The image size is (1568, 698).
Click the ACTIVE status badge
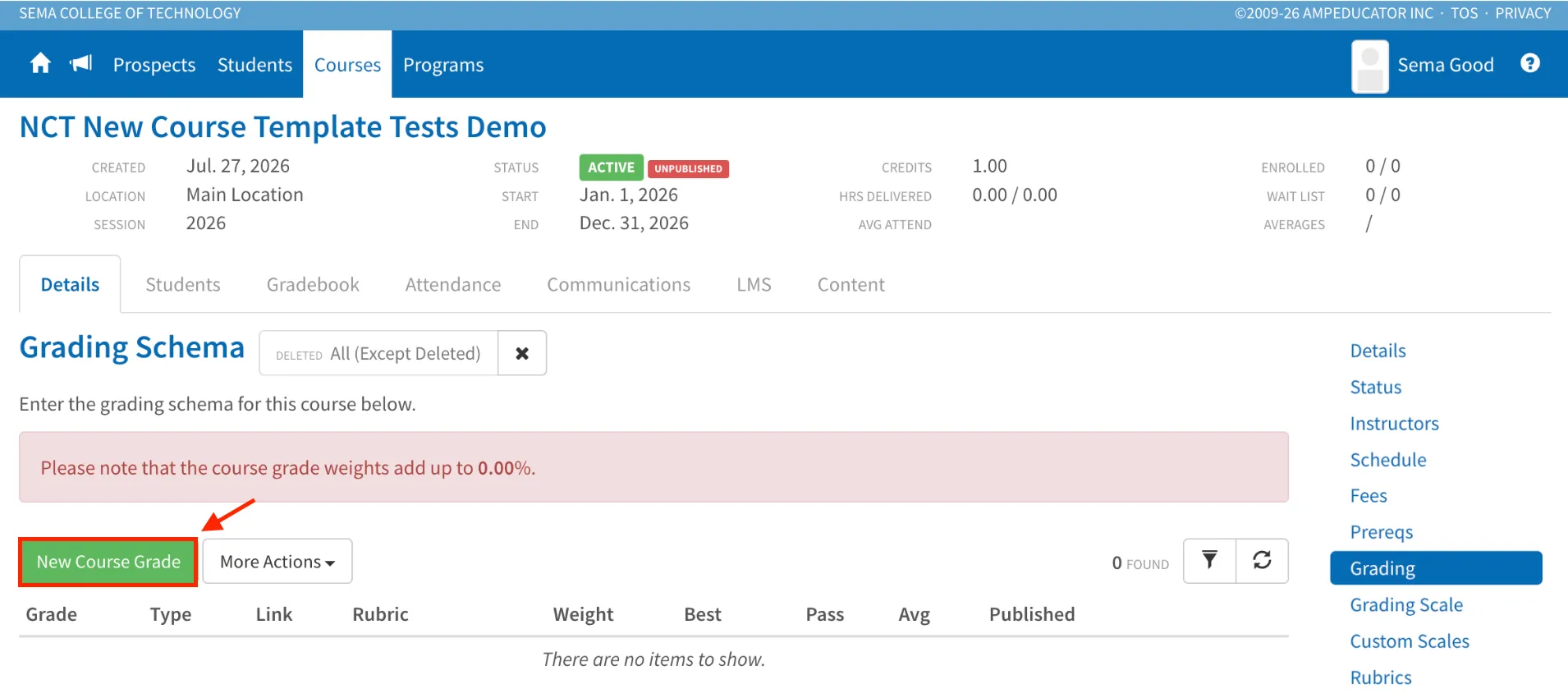(x=611, y=168)
